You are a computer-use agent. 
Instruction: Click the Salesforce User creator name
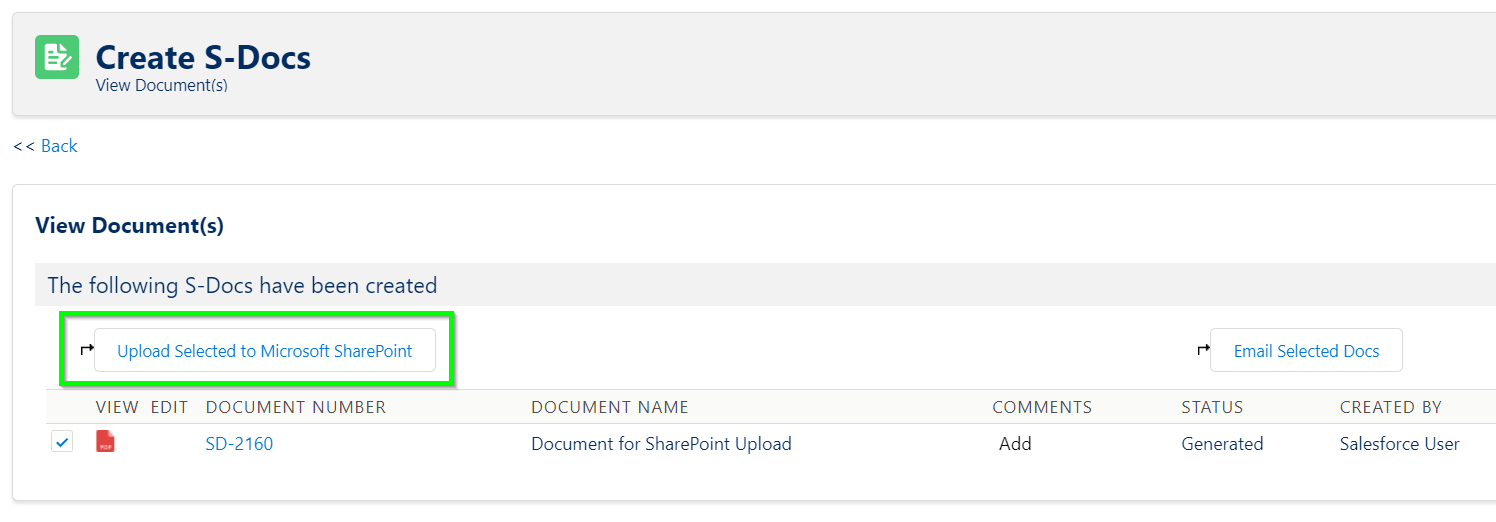point(1399,443)
